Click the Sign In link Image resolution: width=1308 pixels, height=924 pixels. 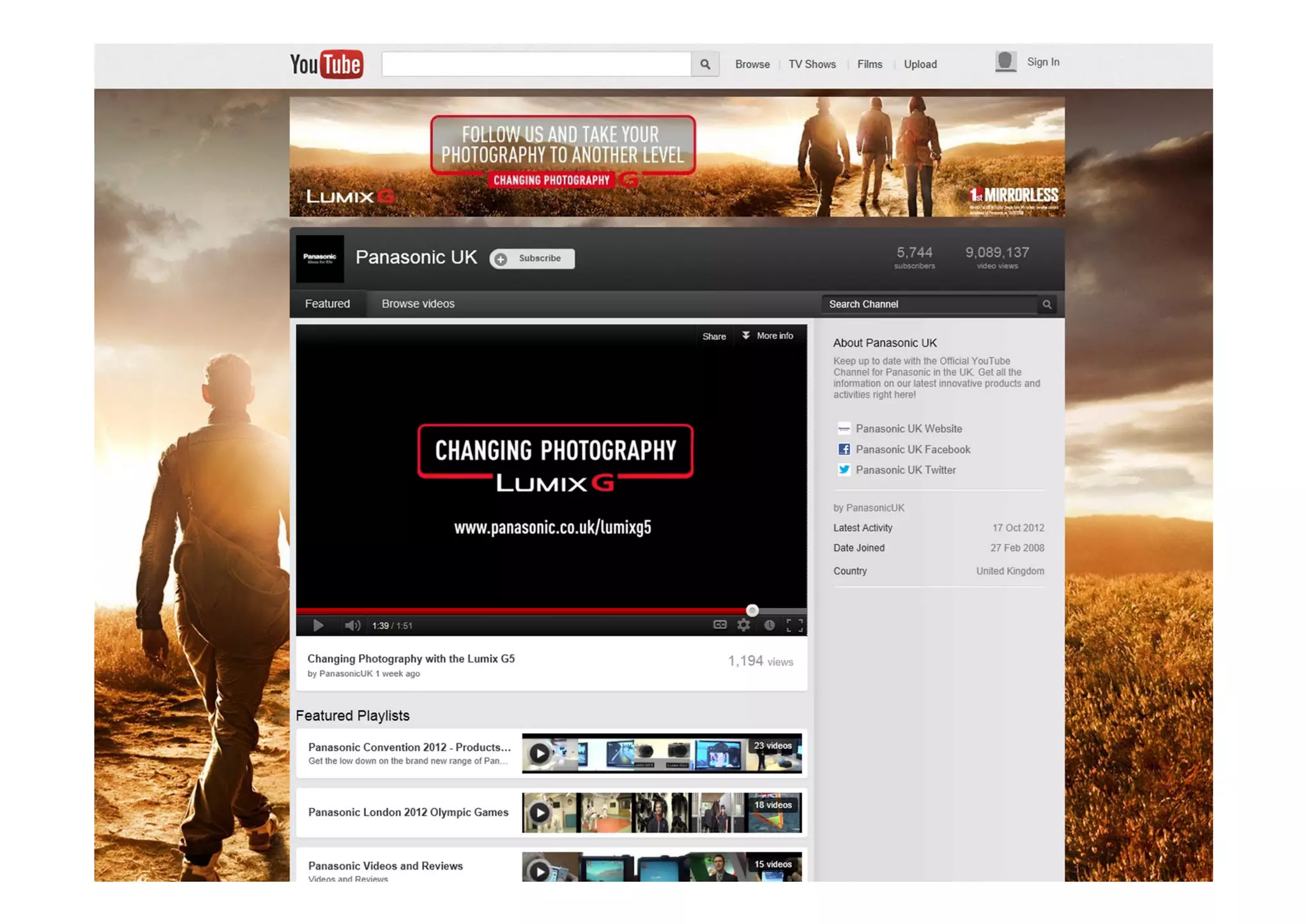pyautogui.click(x=1043, y=62)
